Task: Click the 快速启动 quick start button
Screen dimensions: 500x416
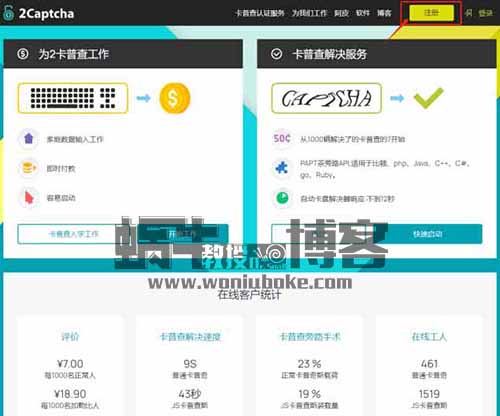Action: click(x=428, y=234)
